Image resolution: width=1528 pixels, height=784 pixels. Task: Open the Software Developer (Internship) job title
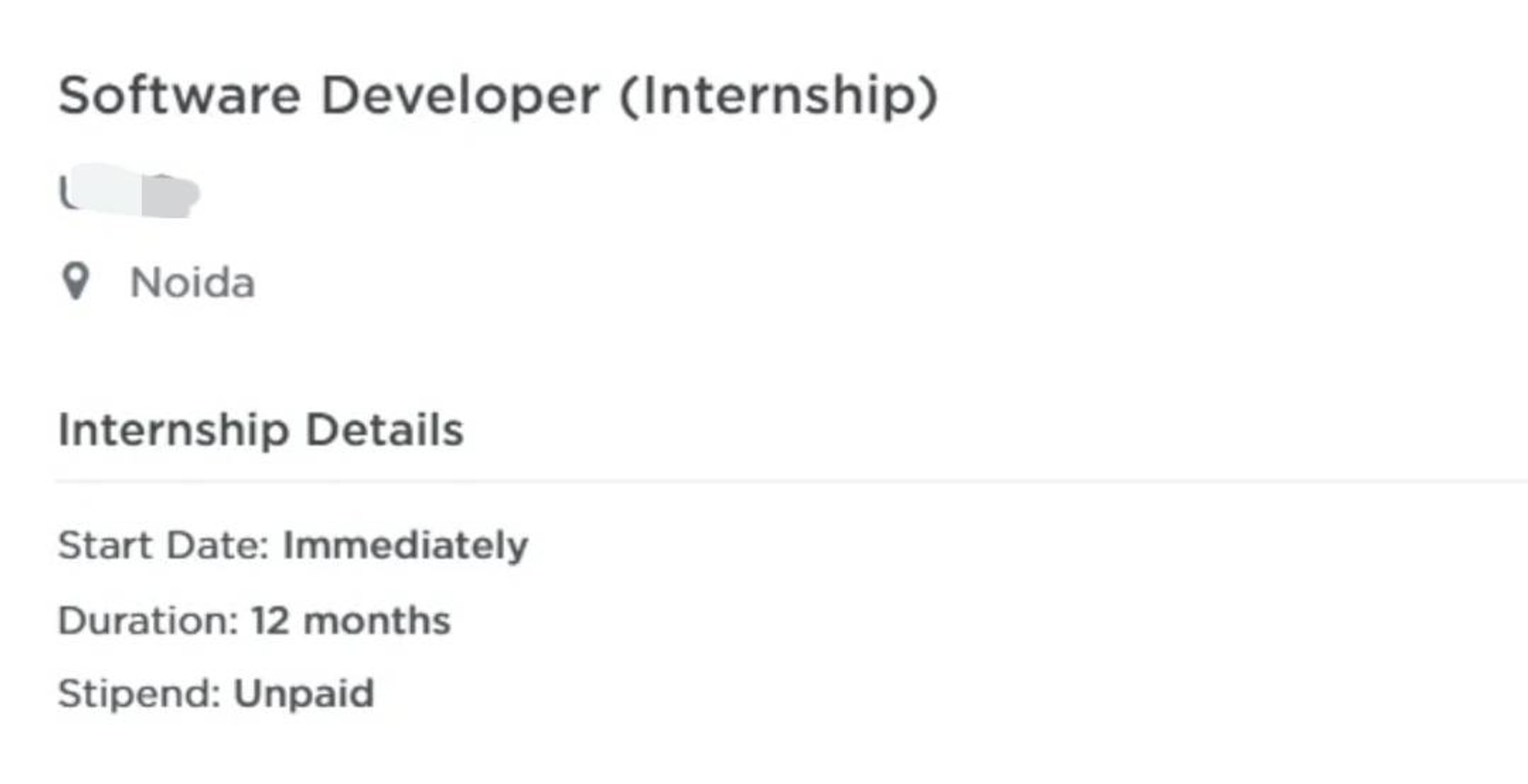[x=498, y=96]
